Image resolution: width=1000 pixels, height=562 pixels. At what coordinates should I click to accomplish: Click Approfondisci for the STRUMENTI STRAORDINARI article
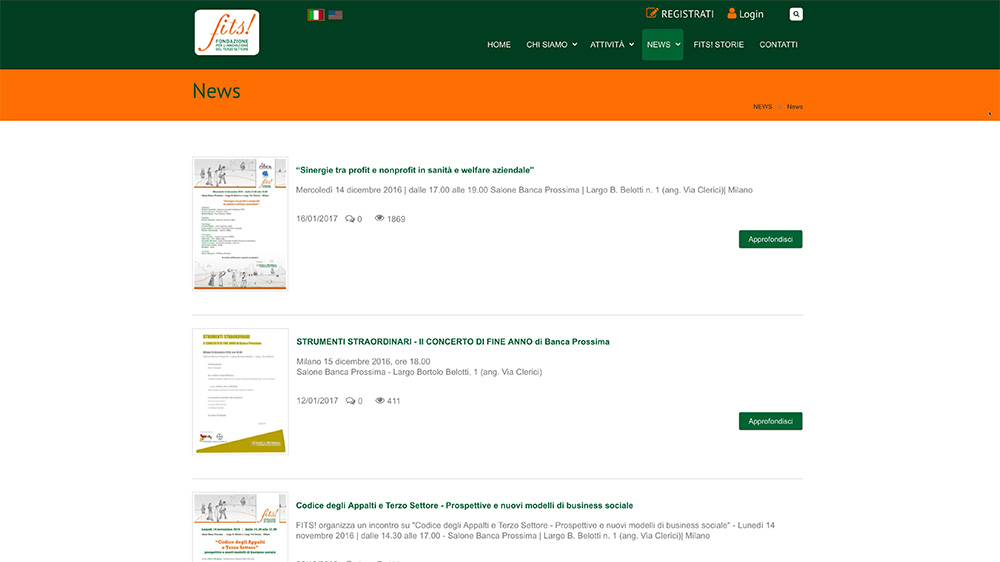click(x=770, y=421)
